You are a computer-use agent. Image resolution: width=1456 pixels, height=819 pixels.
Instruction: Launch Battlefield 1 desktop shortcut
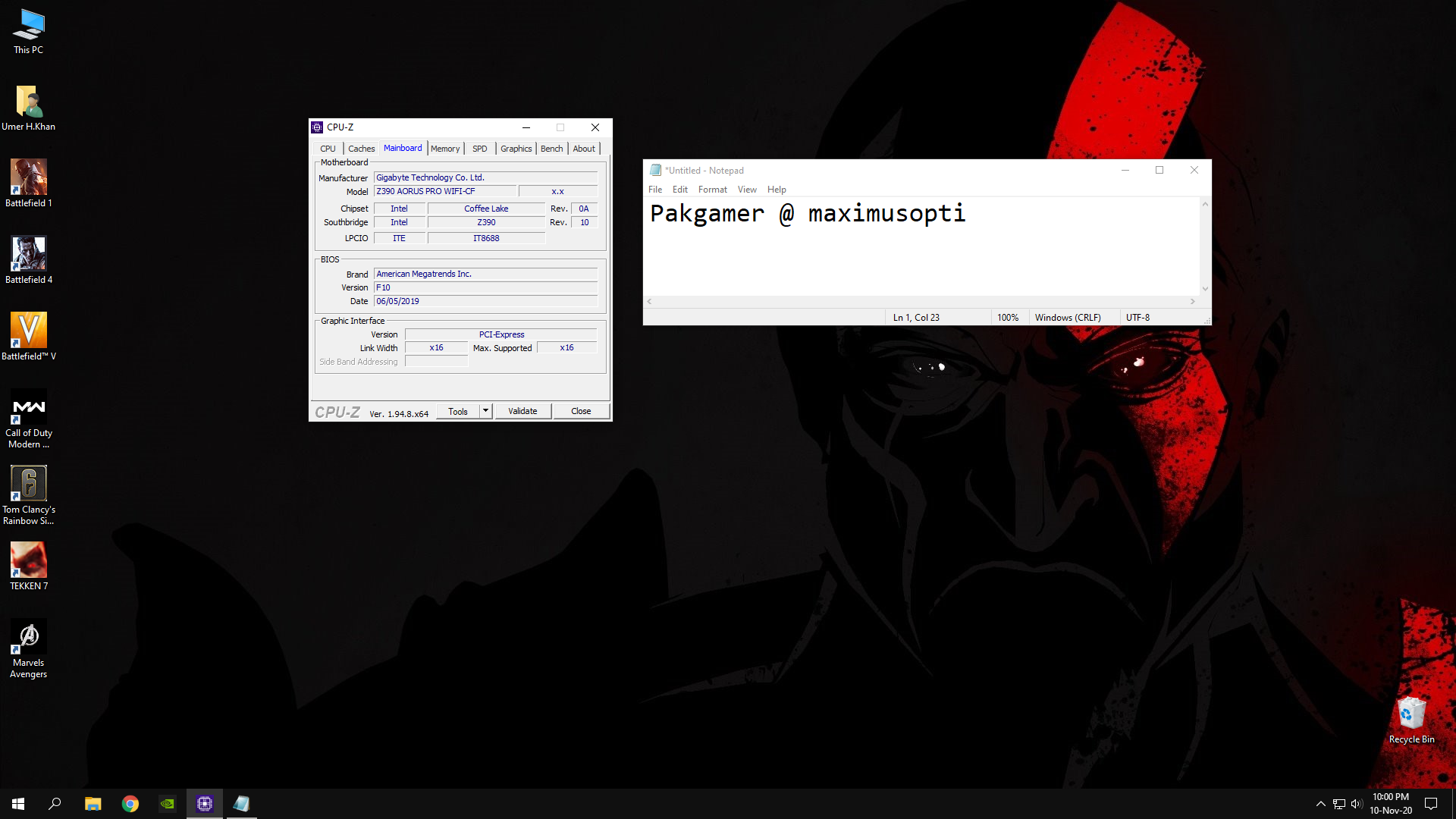coord(29,184)
